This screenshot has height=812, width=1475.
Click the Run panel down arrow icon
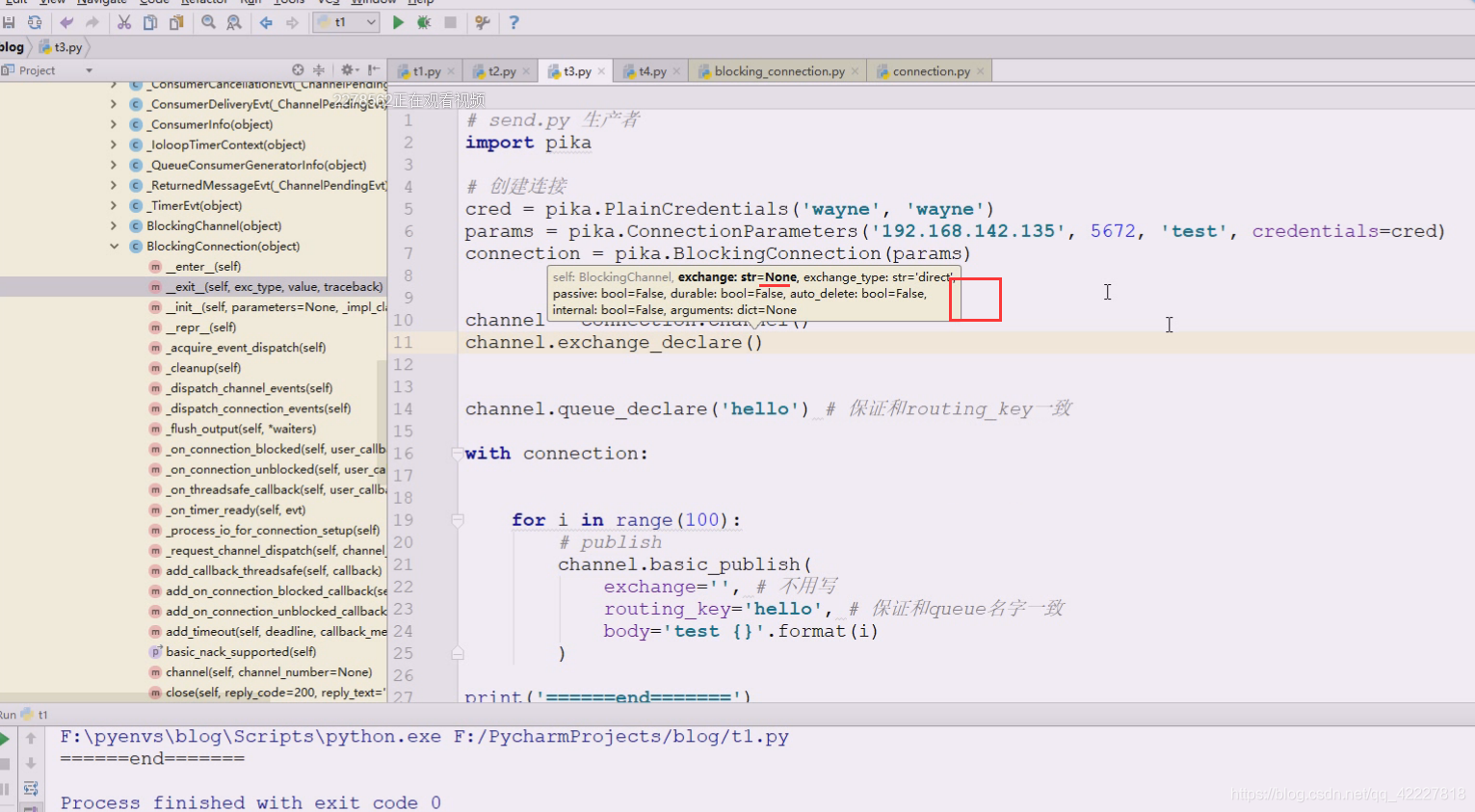pos(31,764)
